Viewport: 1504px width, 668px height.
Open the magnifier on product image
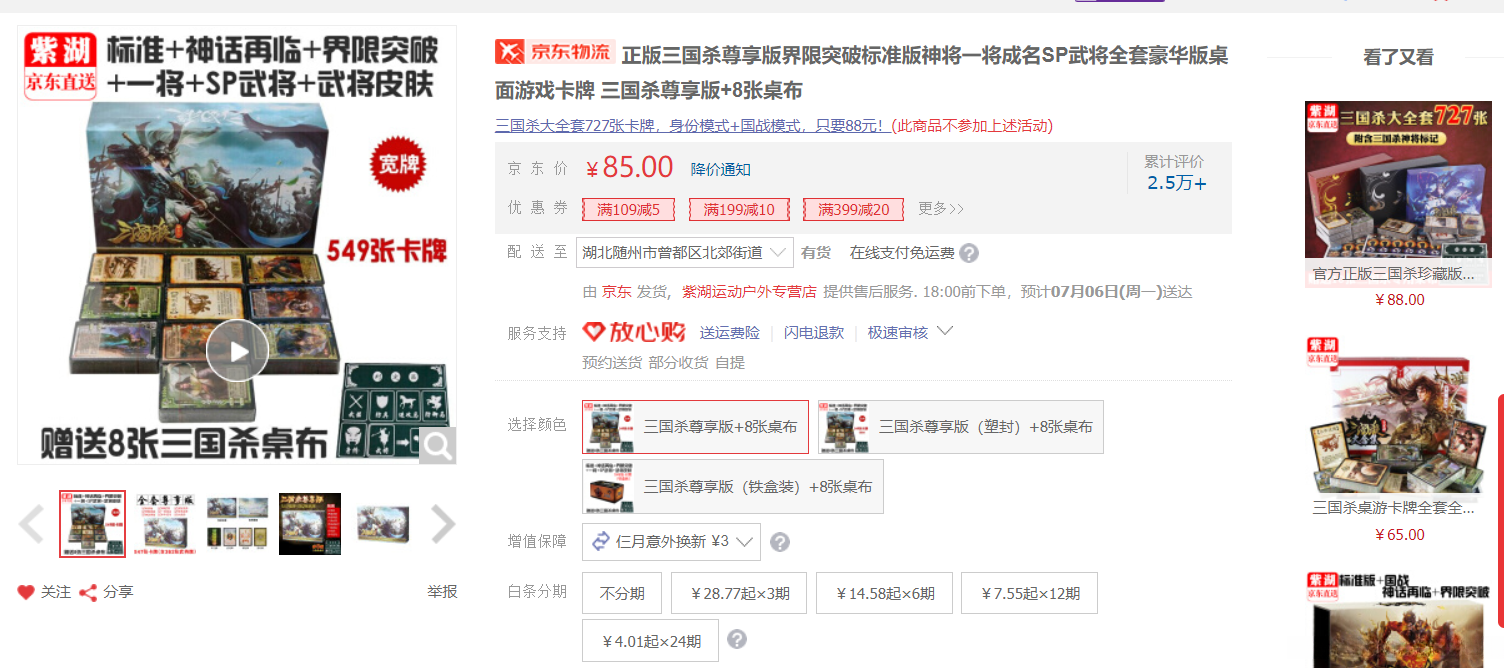click(438, 446)
